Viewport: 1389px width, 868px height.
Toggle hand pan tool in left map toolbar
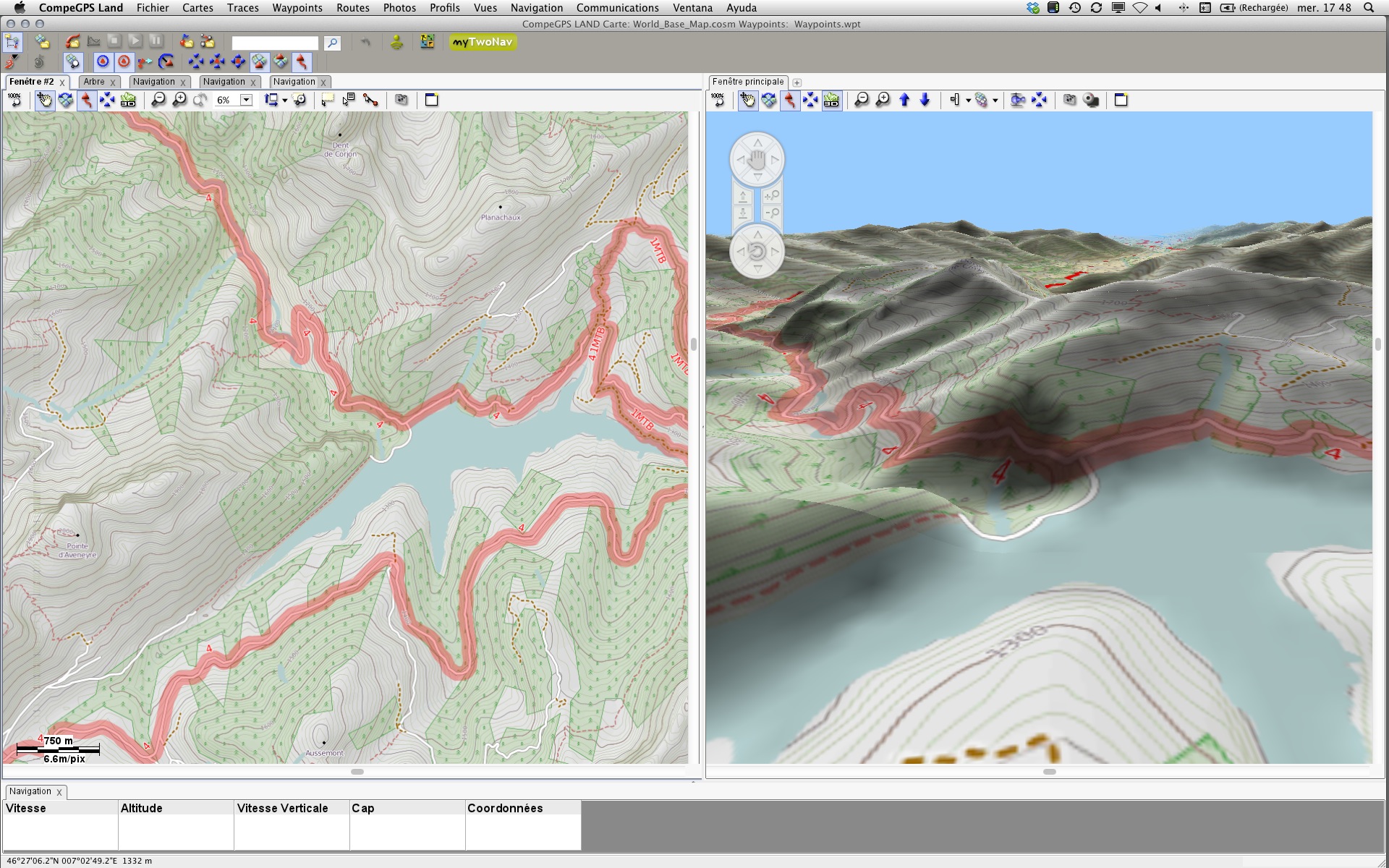tap(45, 100)
